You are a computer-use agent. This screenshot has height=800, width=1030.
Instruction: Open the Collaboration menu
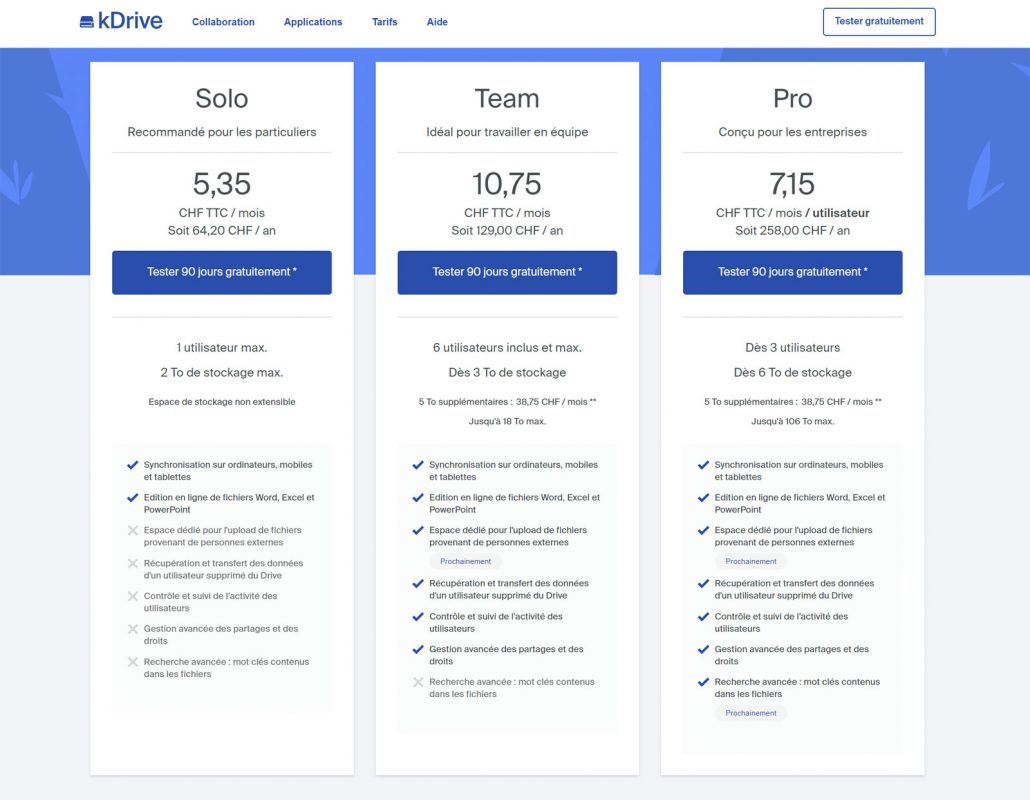click(223, 22)
